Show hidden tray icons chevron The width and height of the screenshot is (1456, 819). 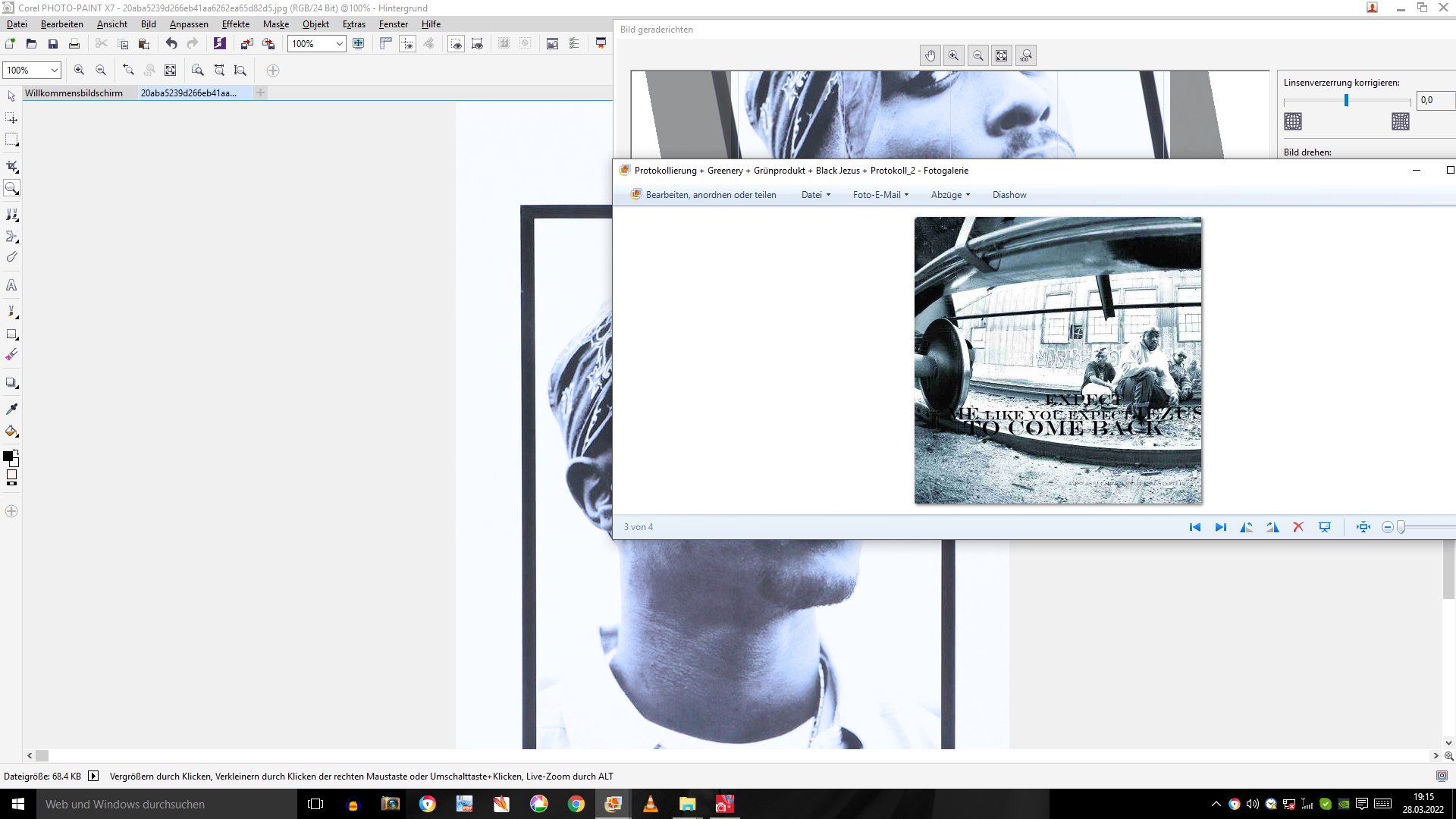(1216, 804)
